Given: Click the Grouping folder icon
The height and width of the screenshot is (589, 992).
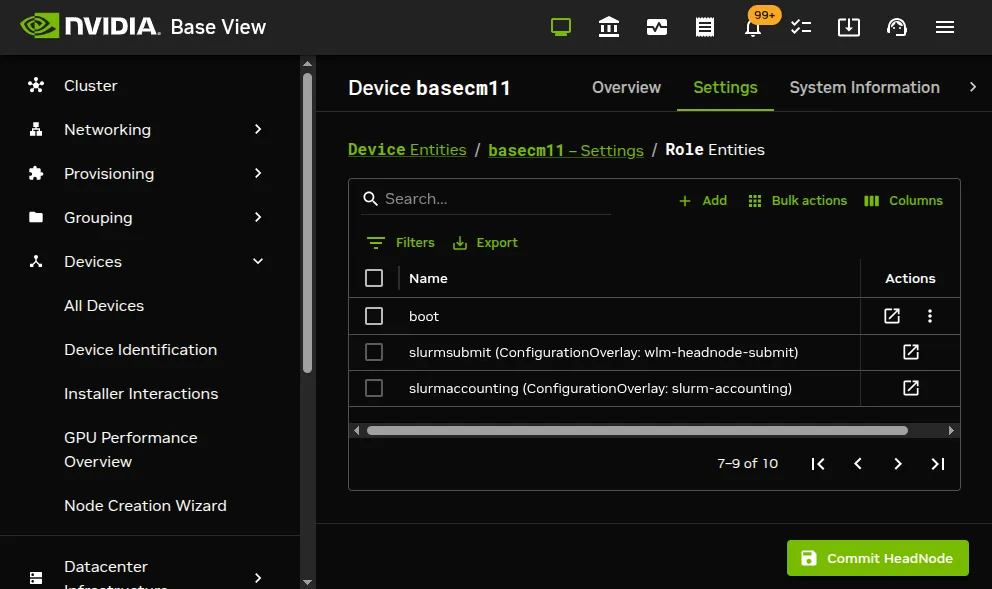Looking at the screenshot, I should (36, 217).
